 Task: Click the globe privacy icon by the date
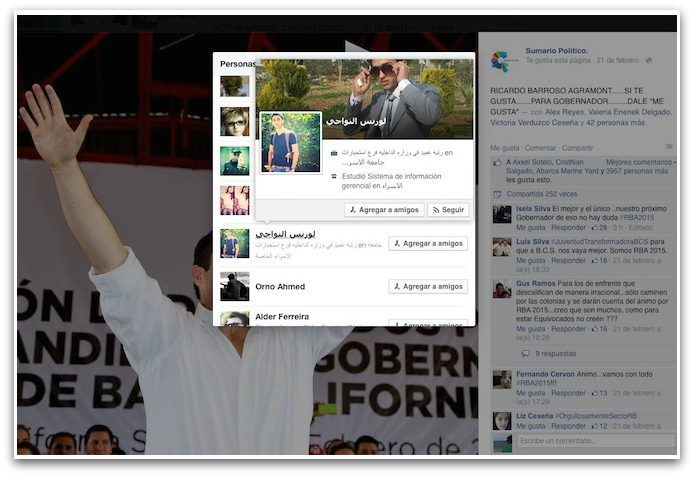(648, 61)
